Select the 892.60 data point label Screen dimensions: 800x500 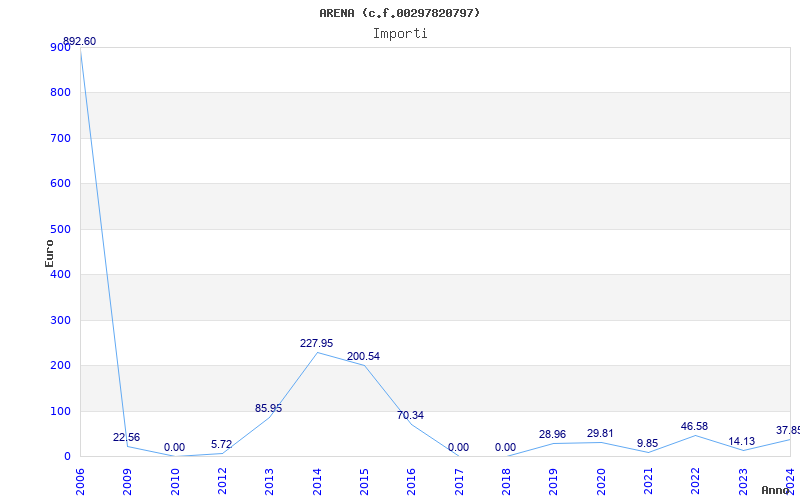pyautogui.click(x=80, y=41)
